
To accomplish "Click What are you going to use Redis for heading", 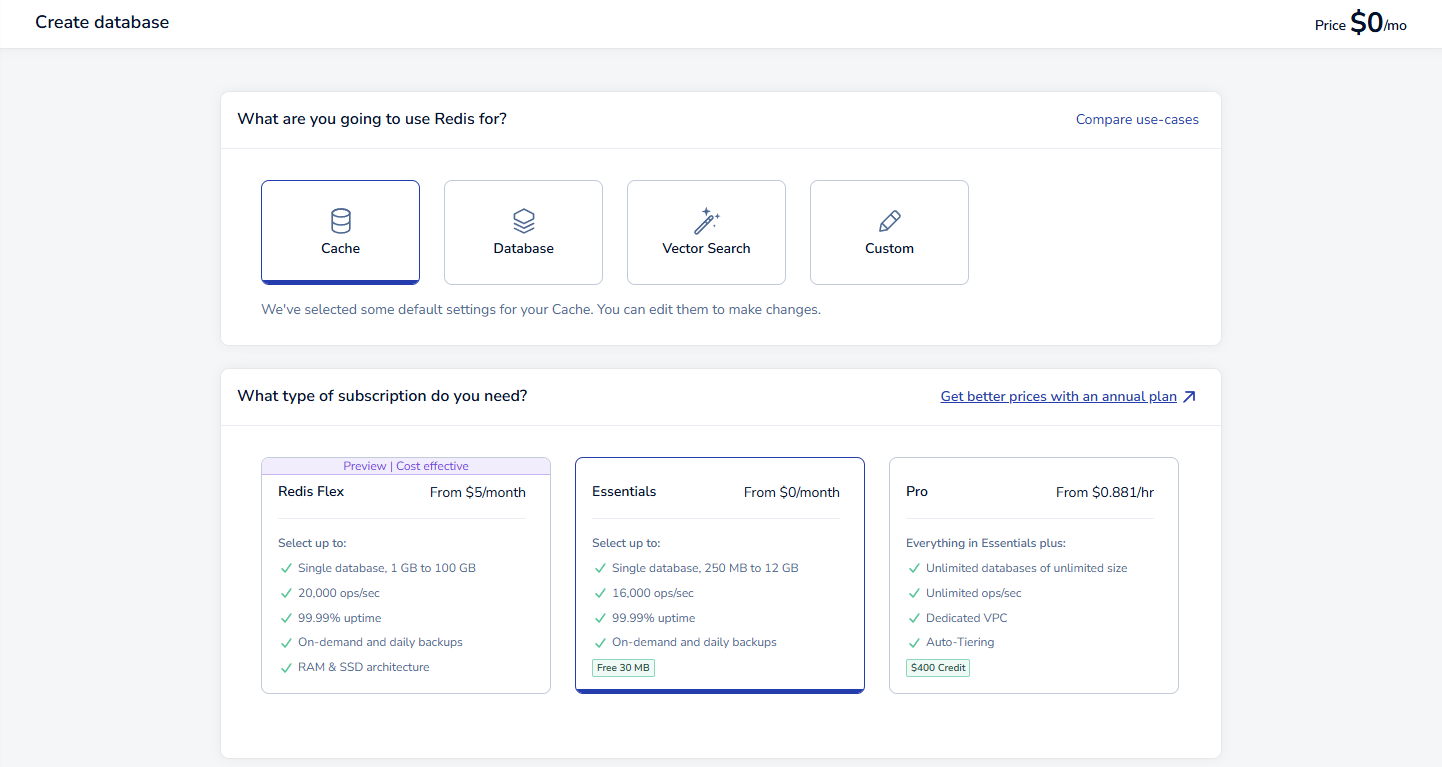I will click(372, 119).
